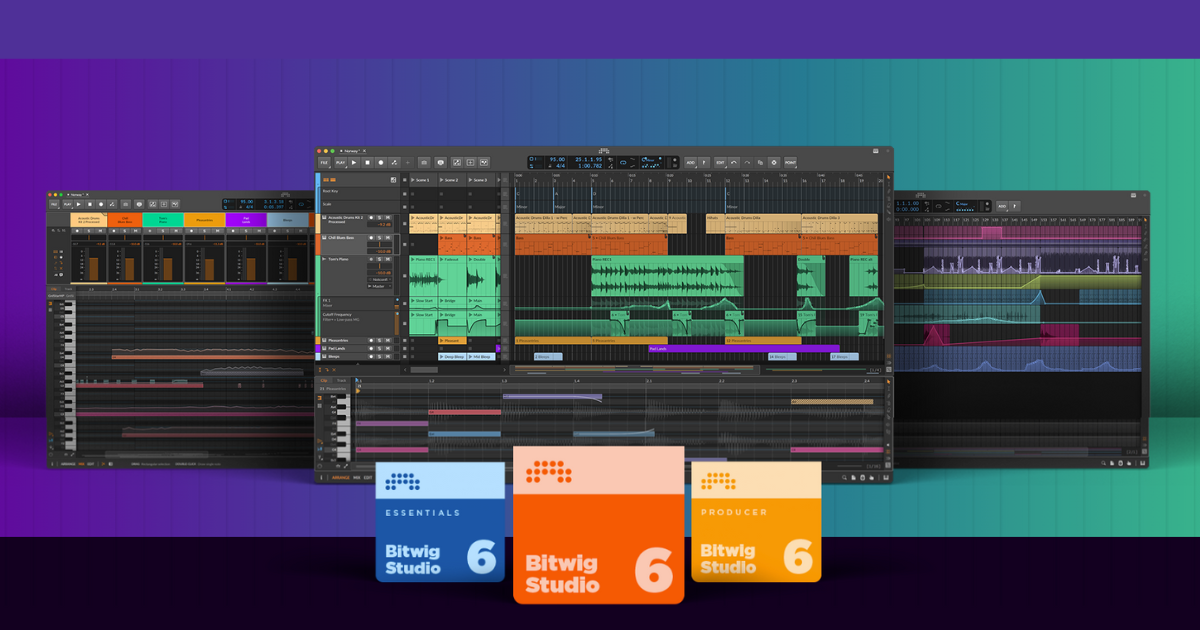The height and width of the screenshot is (630, 1200).
Task: Click the 25.1.1.95 play position display
Action: (588, 159)
